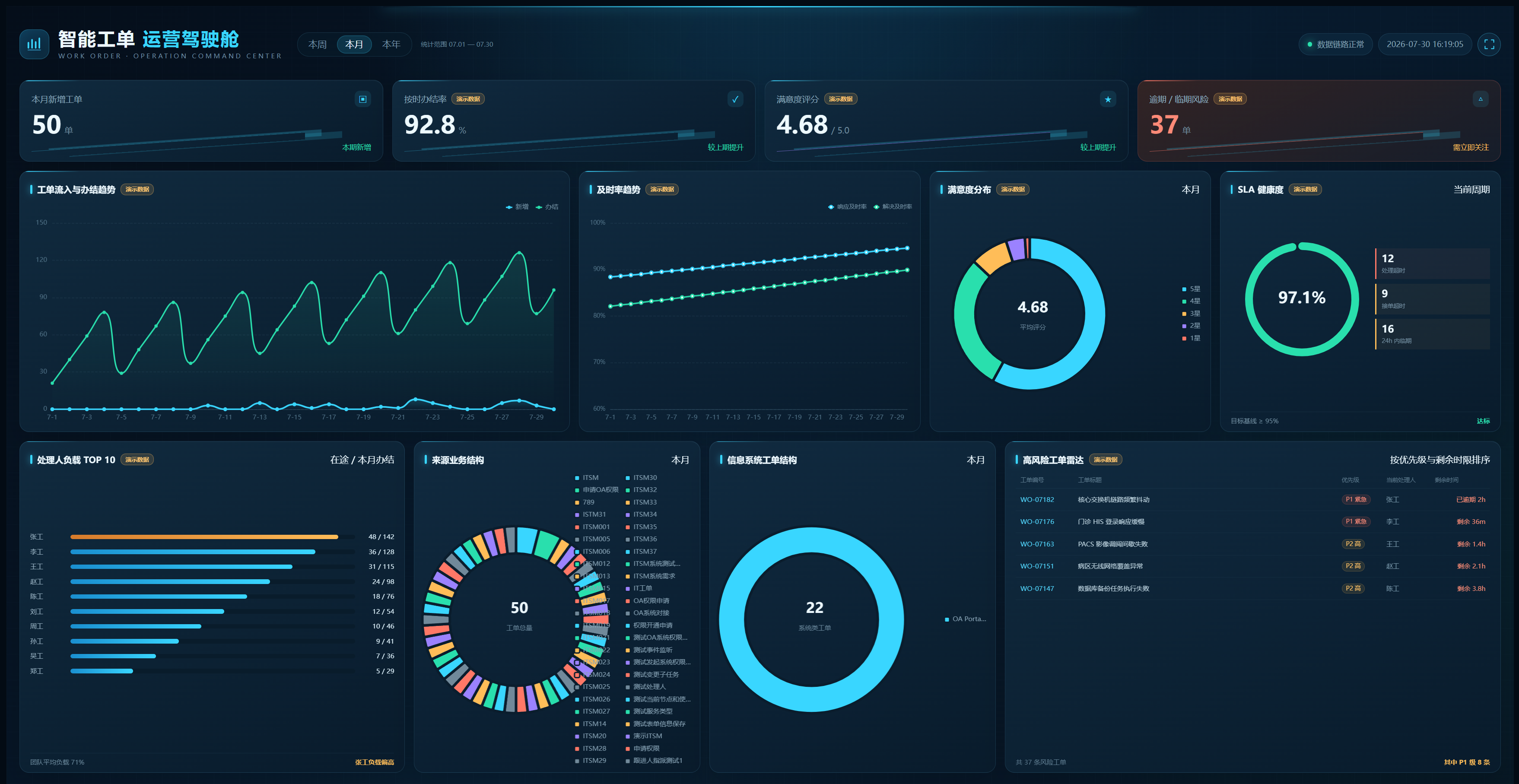1519x784 pixels.
Task: Click the checkmark icon on 按时办结率 card
Action: pos(735,99)
